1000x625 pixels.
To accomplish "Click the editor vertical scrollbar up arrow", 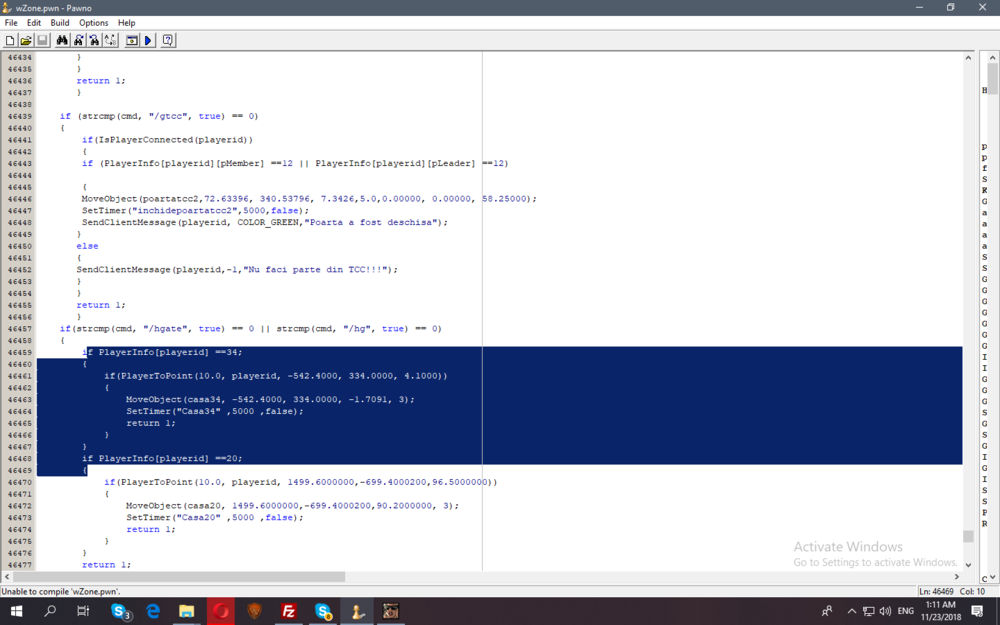I will [x=968, y=57].
